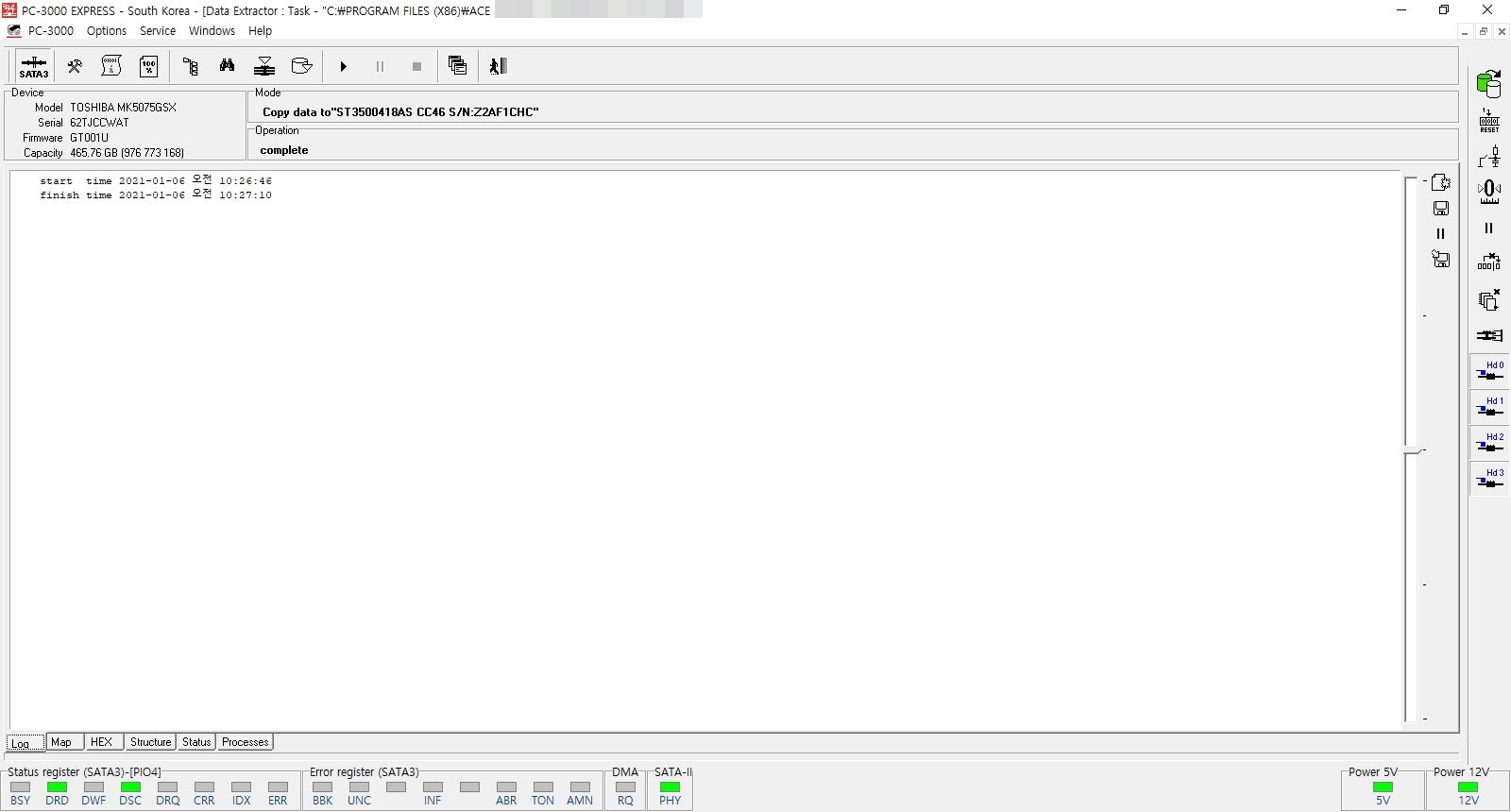Viewport: 1511px width, 812px height.
Task: Save the log with the floppy icon
Action: click(1440, 208)
